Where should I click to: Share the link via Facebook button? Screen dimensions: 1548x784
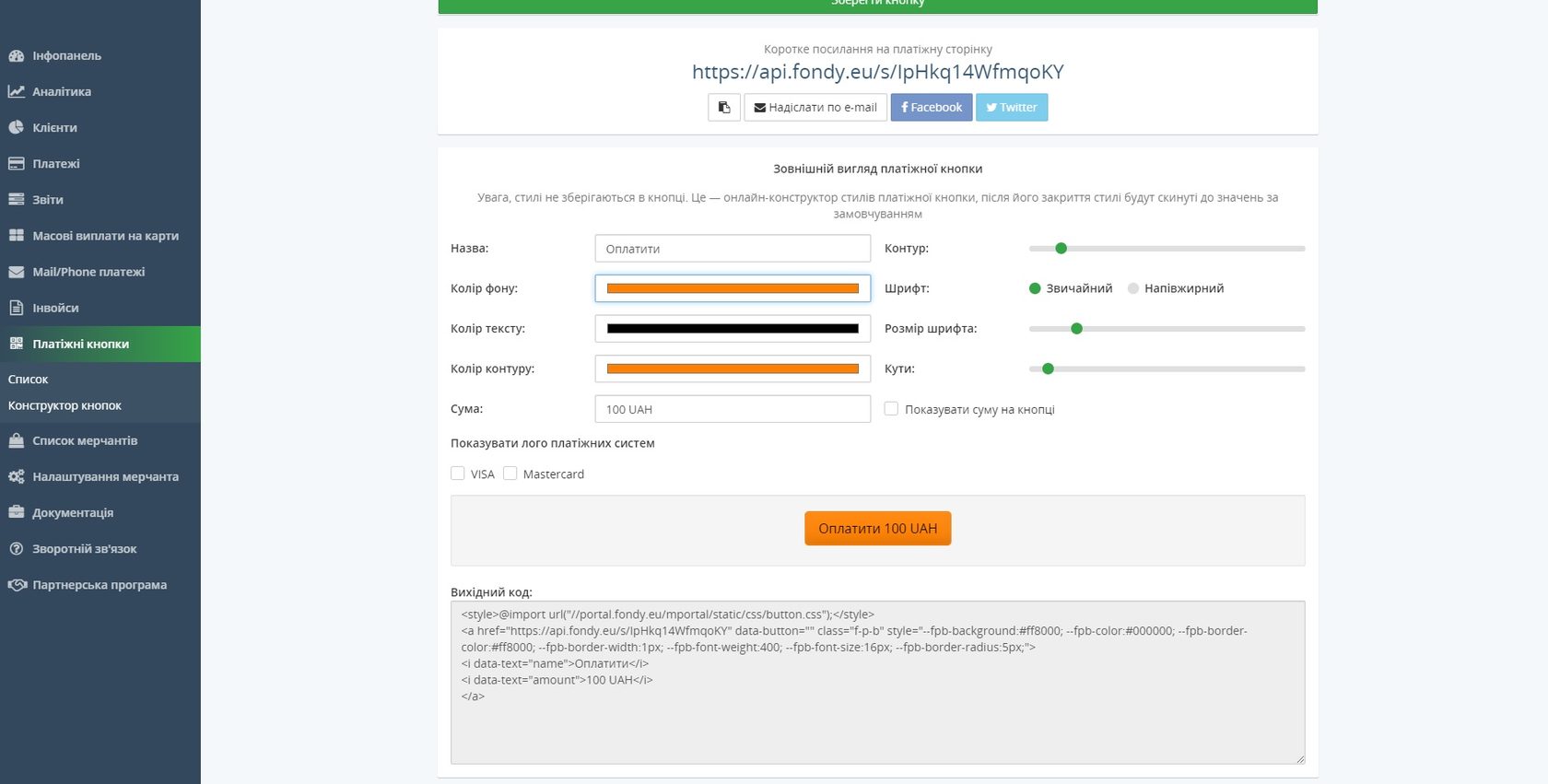tap(932, 108)
